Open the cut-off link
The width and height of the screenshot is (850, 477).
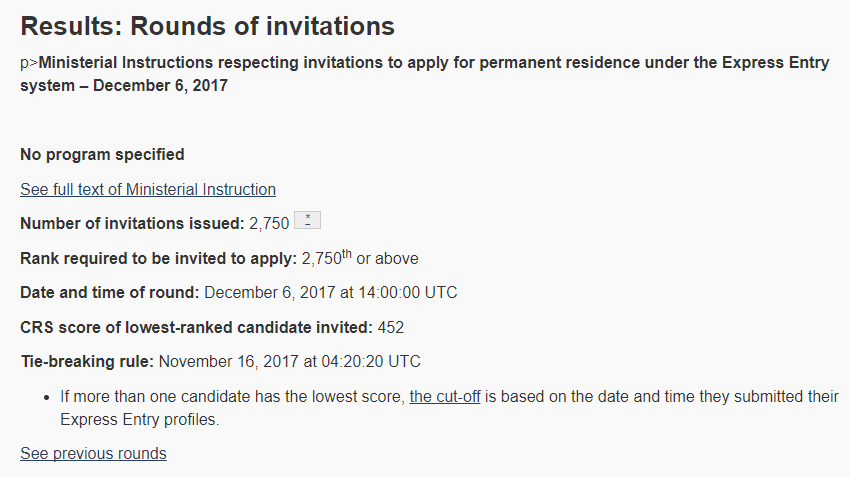click(x=445, y=396)
